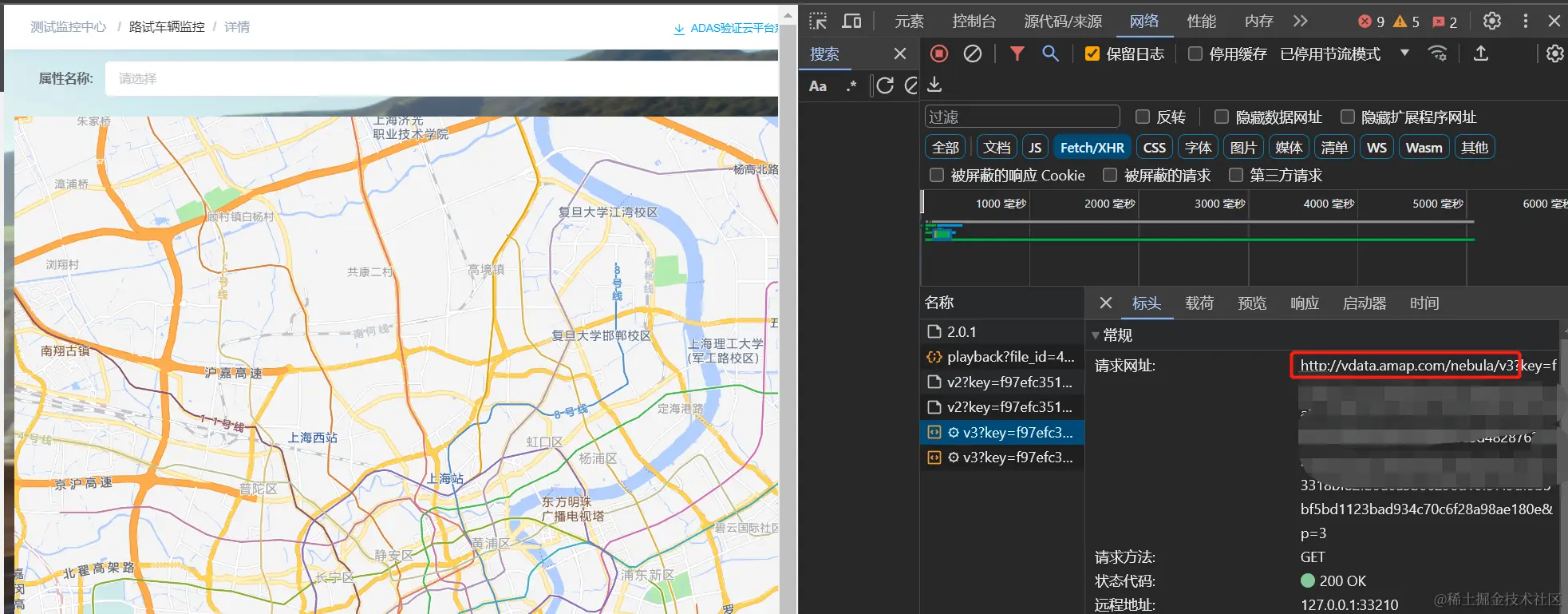The width and height of the screenshot is (1568, 614).
Task: Switch to the Console tab
Action: point(974,22)
